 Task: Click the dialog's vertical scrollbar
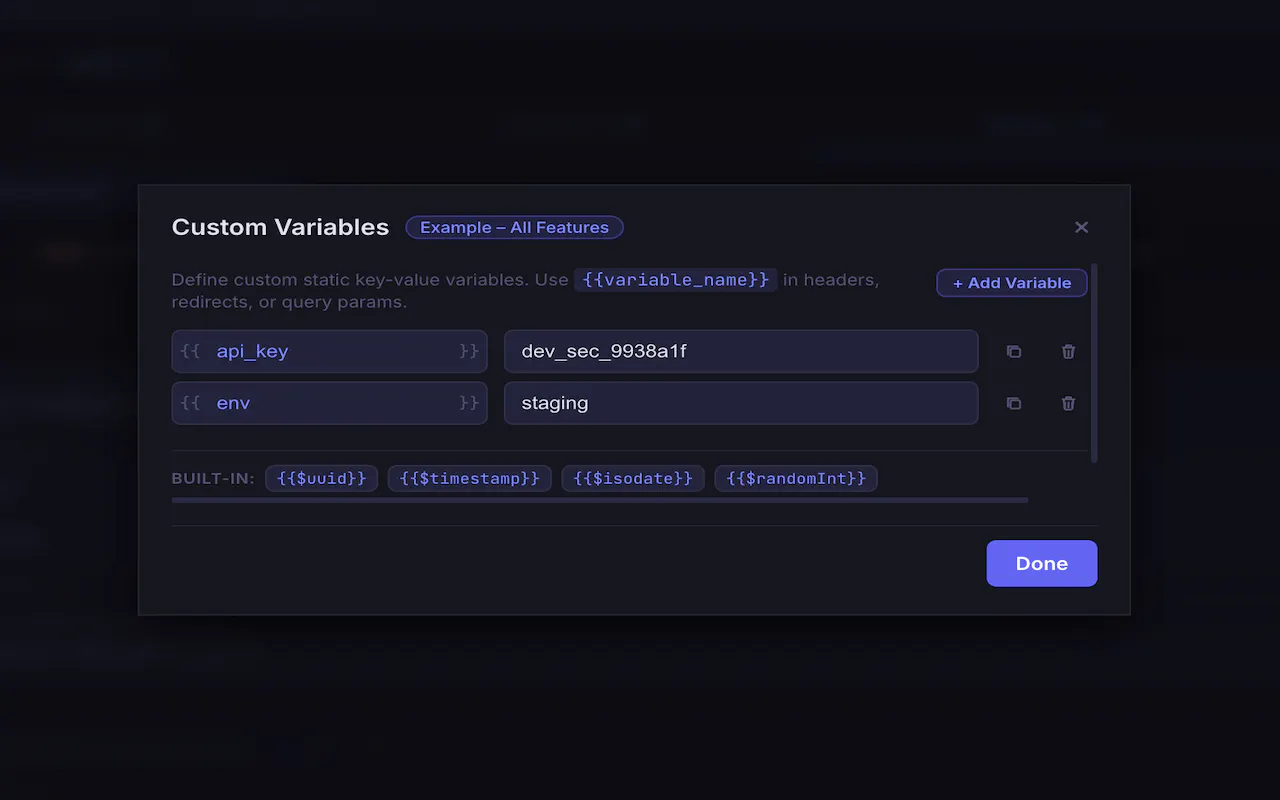click(1094, 363)
